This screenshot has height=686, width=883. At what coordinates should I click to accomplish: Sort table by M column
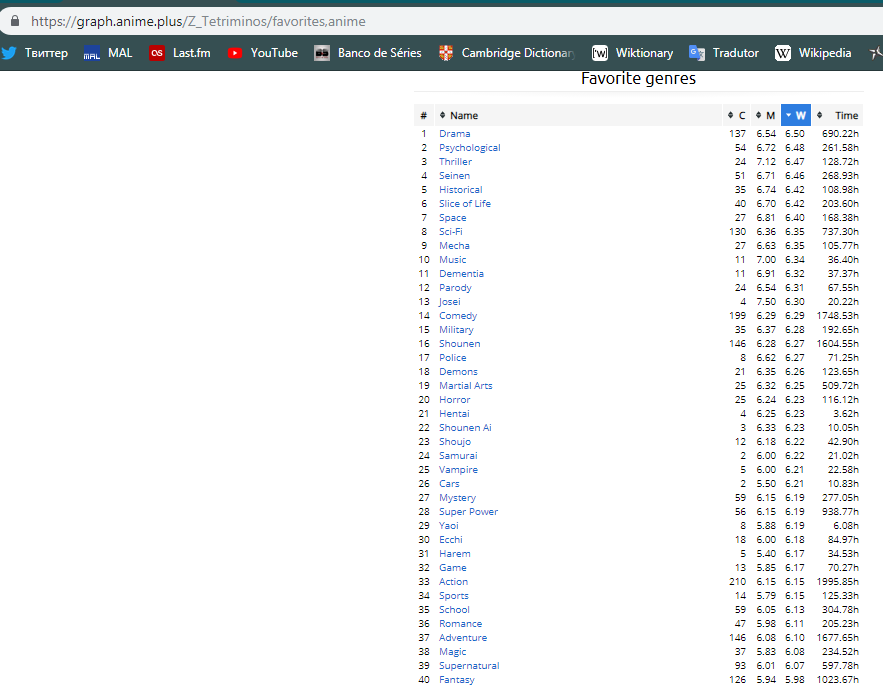tap(766, 115)
